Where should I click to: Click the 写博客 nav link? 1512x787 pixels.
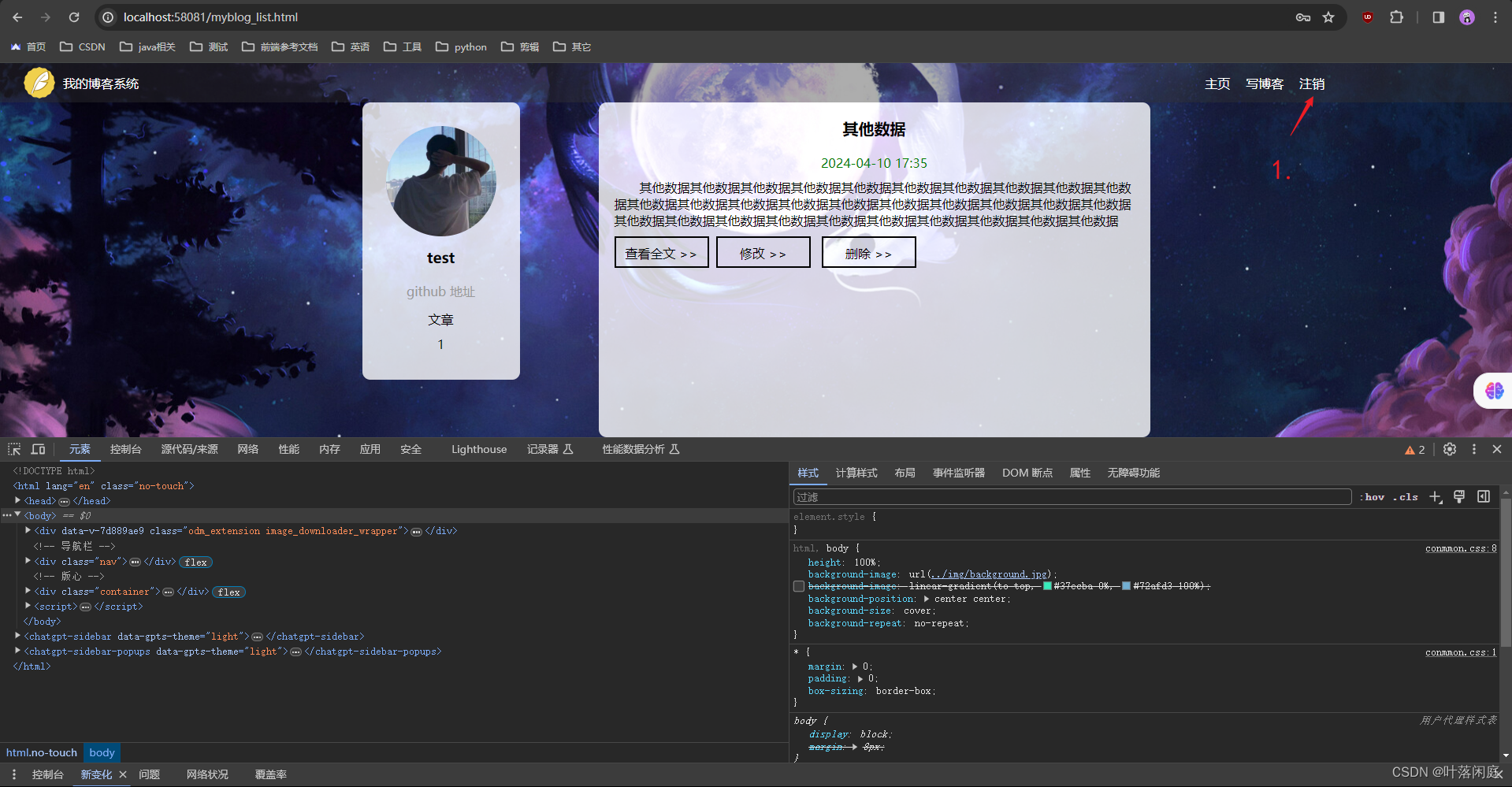tap(1265, 84)
